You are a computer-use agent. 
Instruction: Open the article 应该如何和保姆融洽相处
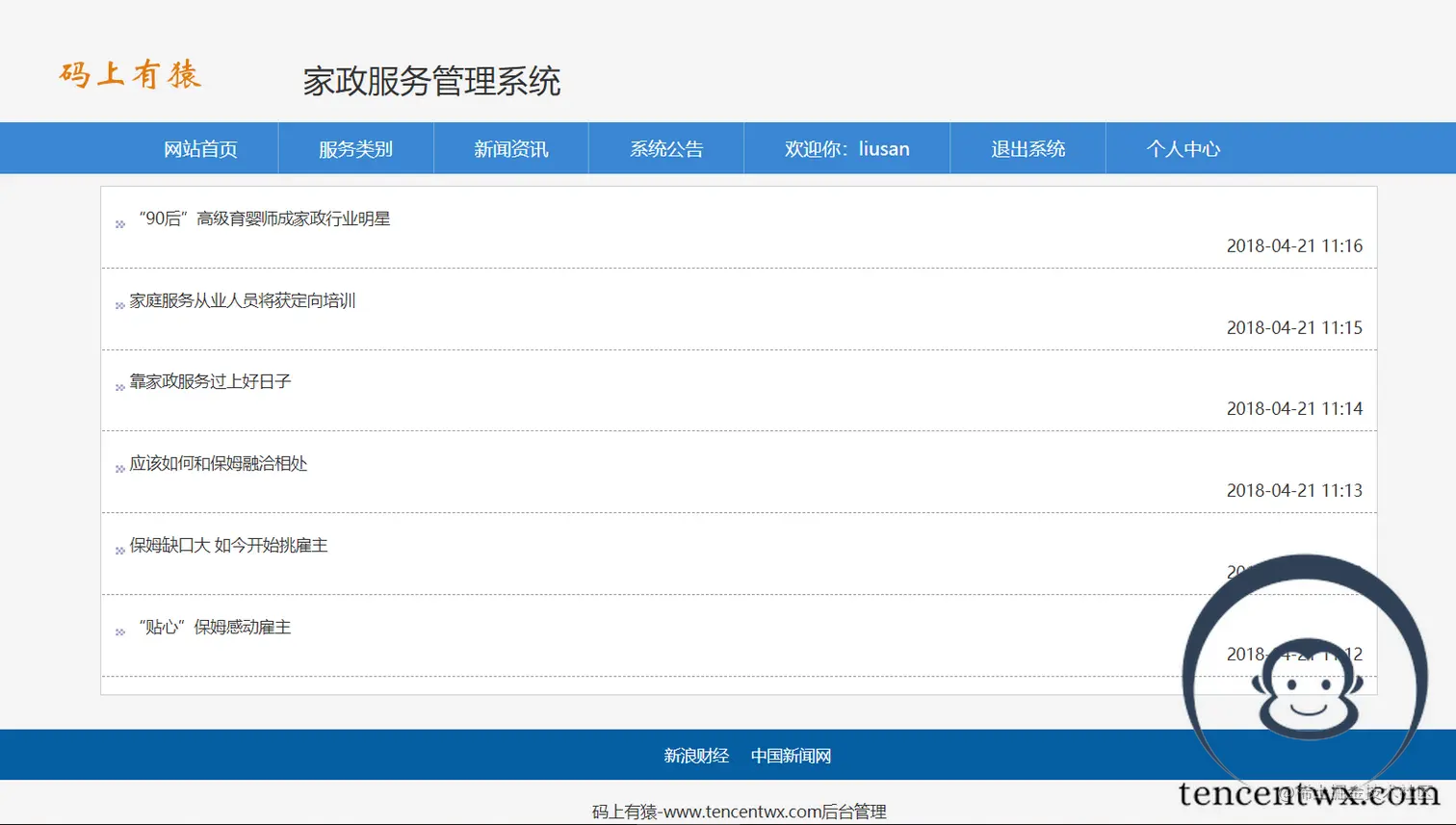pyautogui.click(x=219, y=464)
